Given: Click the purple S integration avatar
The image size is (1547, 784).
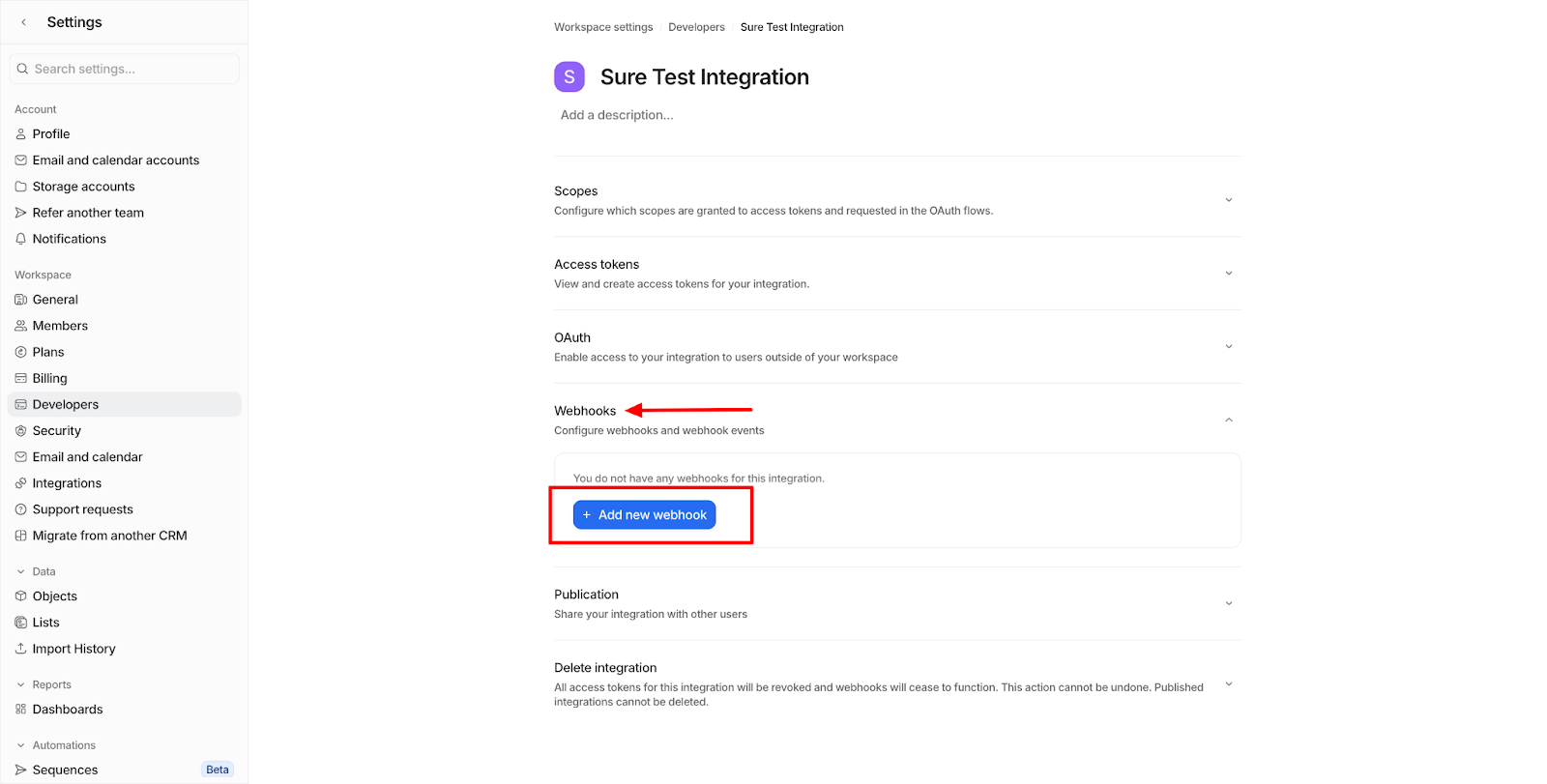Looking at the screenshot, I should (569, 77).
